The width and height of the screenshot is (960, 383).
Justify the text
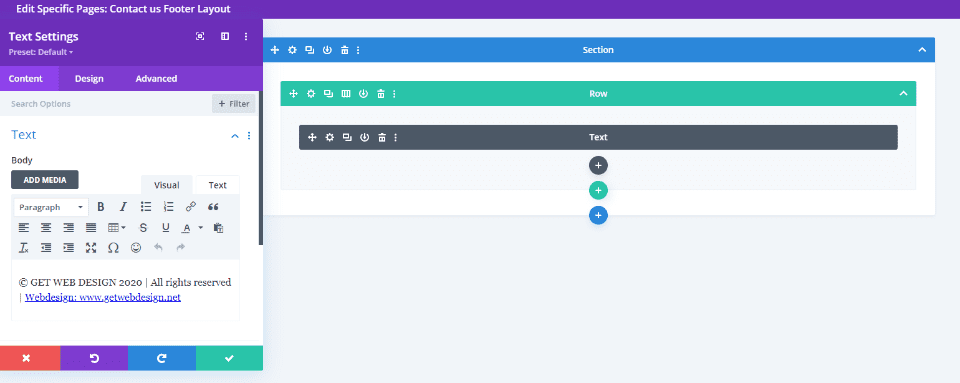coord(91,228)
